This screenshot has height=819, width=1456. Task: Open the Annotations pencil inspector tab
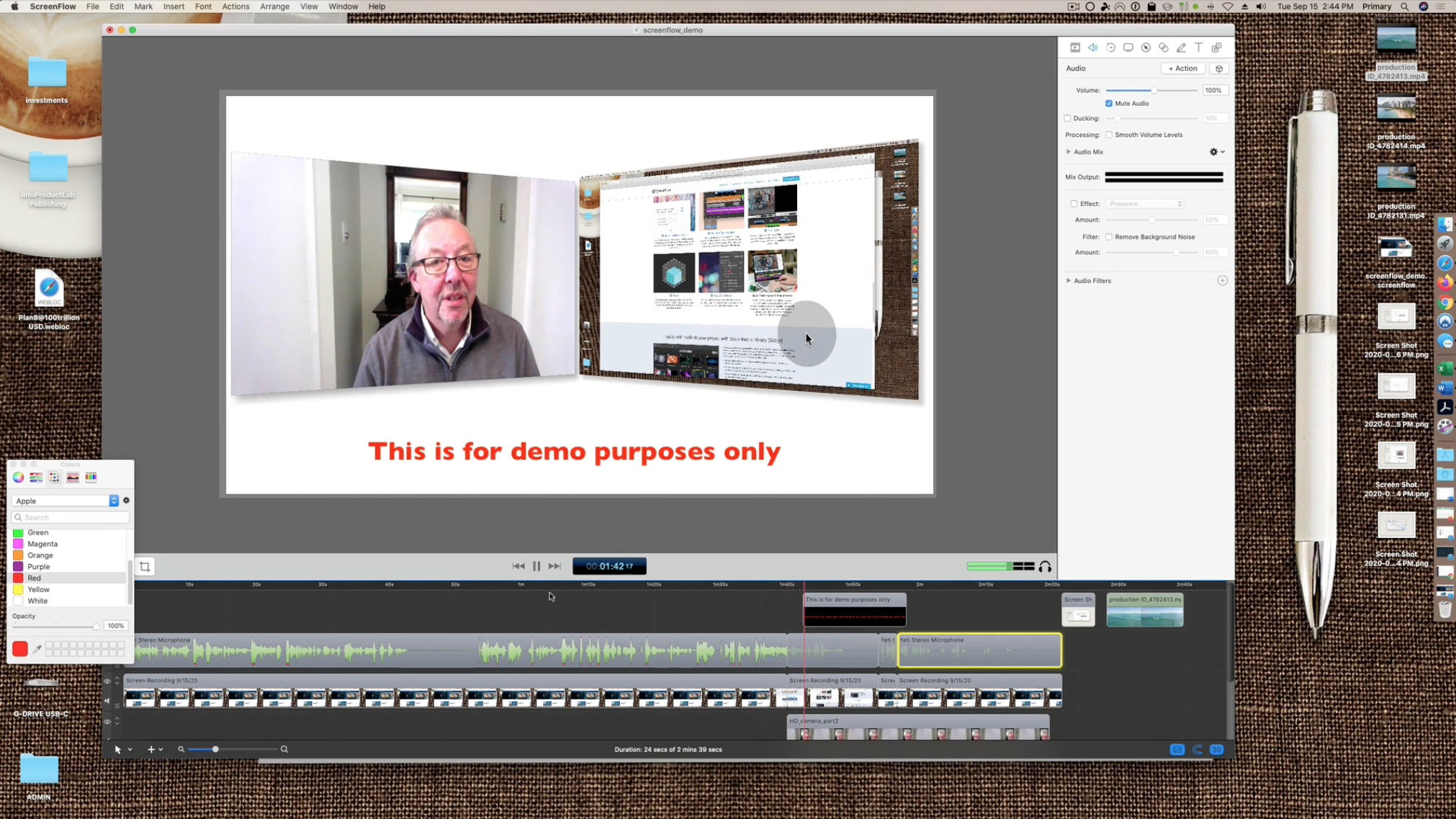[1181, 48]
